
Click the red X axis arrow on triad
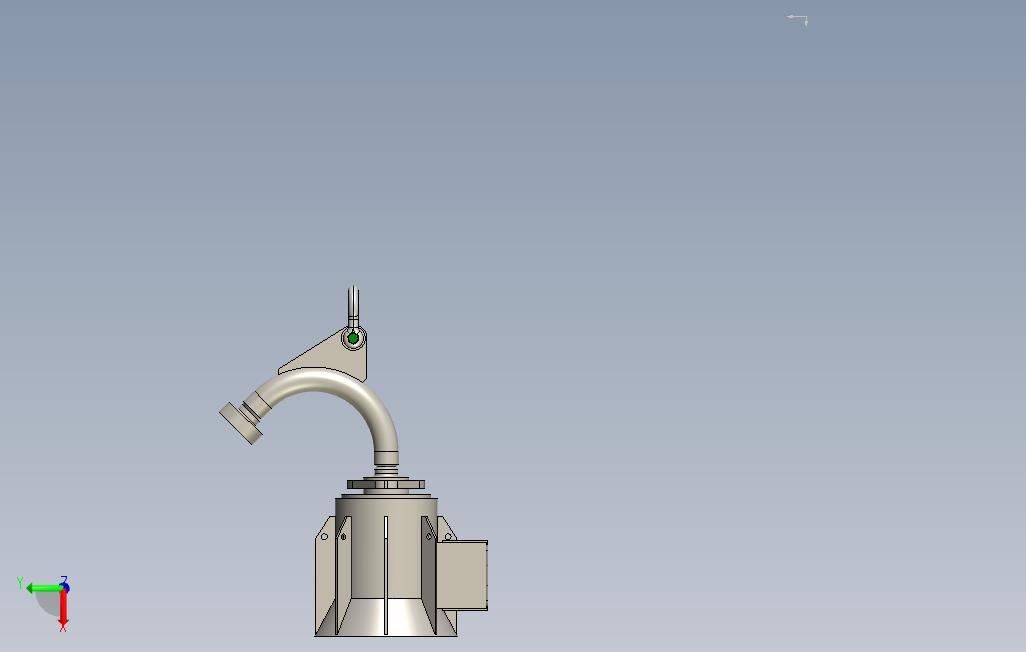63,607
